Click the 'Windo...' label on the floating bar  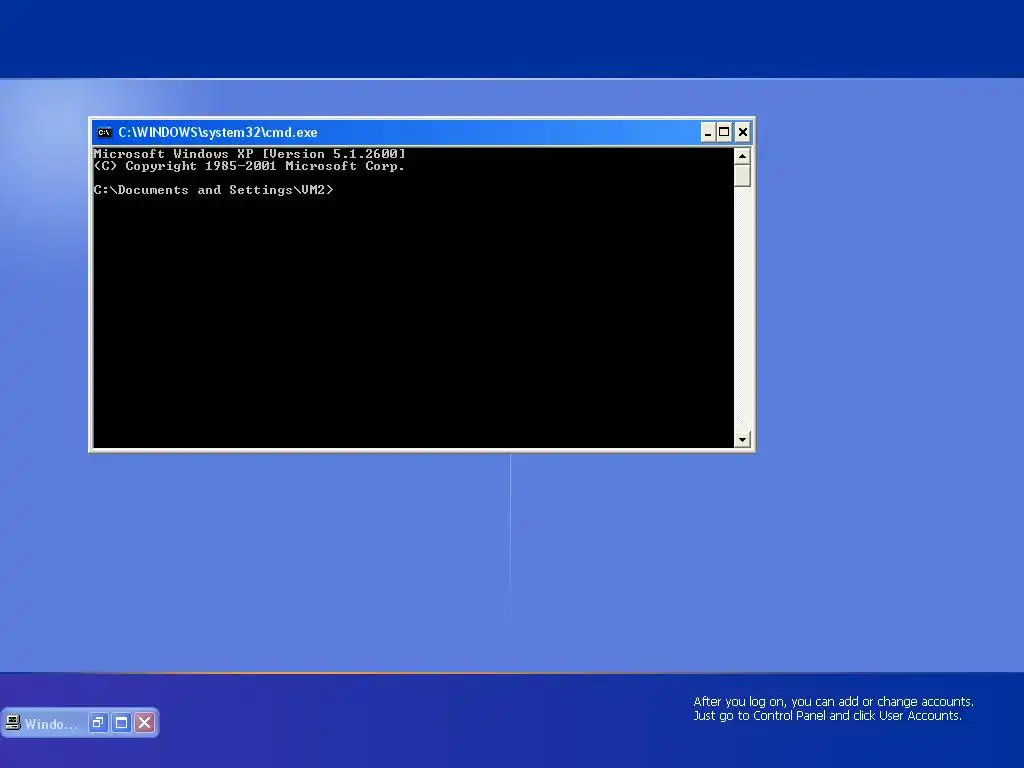click(x=51, y=724)
